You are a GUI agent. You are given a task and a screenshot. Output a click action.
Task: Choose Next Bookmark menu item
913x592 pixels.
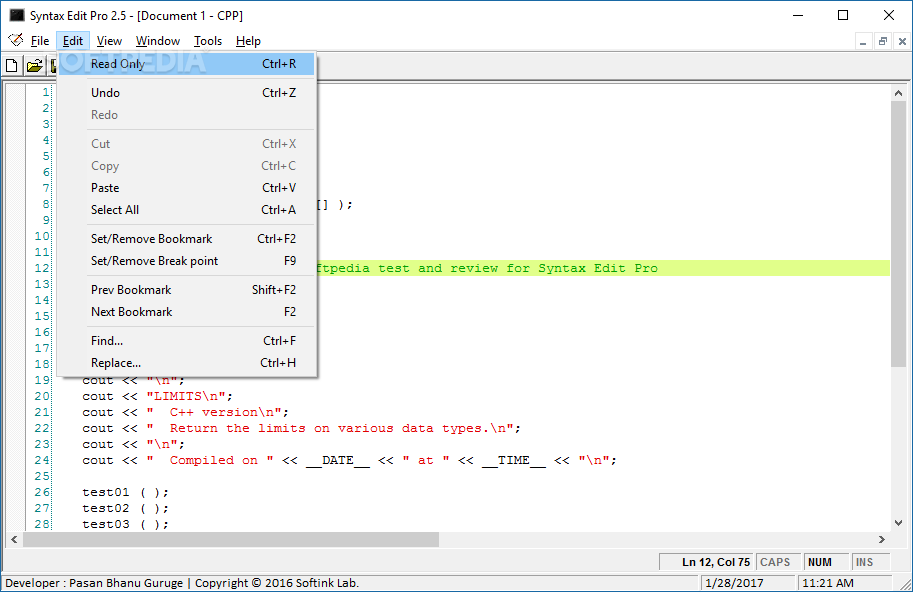click(x=186, y=312)
